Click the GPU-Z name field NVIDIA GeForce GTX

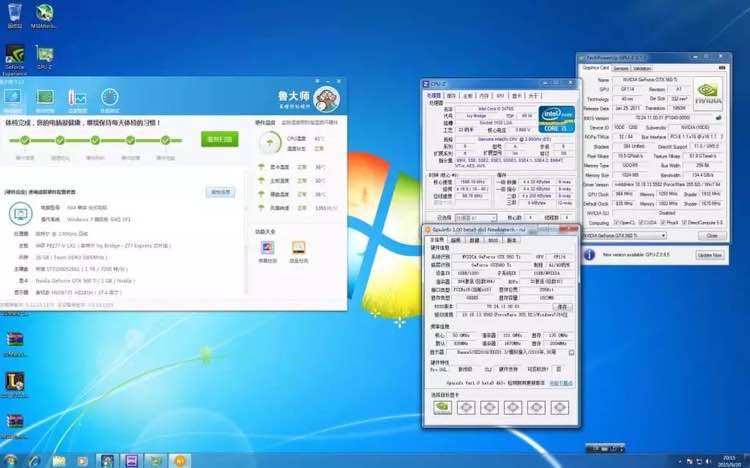pos(651,79)
